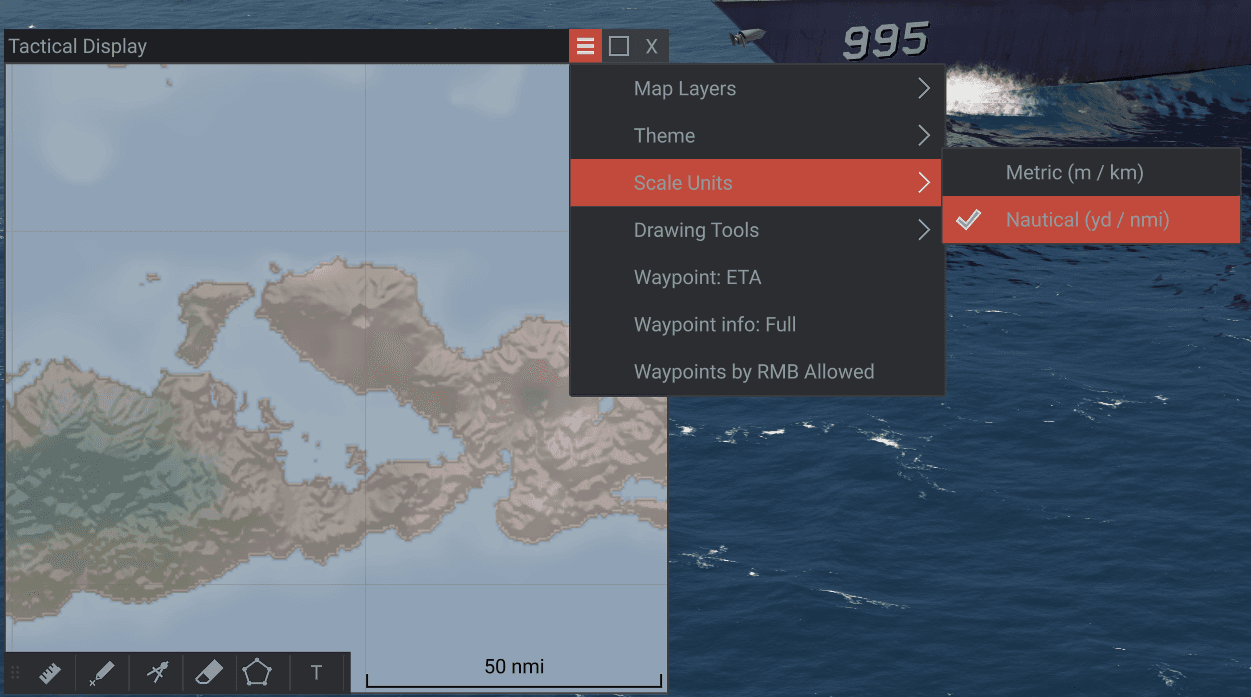Select the compass divider tool
1251x697 pixels.
click(x=157, y=673)
